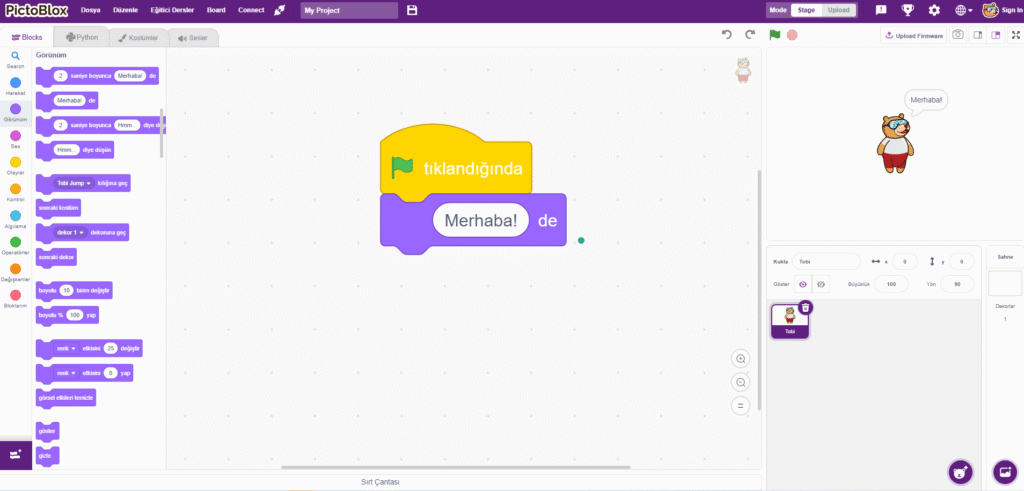Viewport: 1024px width, 491px height.
Task: Click the undo arrow icon
Action: pyautogui.click(x=727, y=35)
